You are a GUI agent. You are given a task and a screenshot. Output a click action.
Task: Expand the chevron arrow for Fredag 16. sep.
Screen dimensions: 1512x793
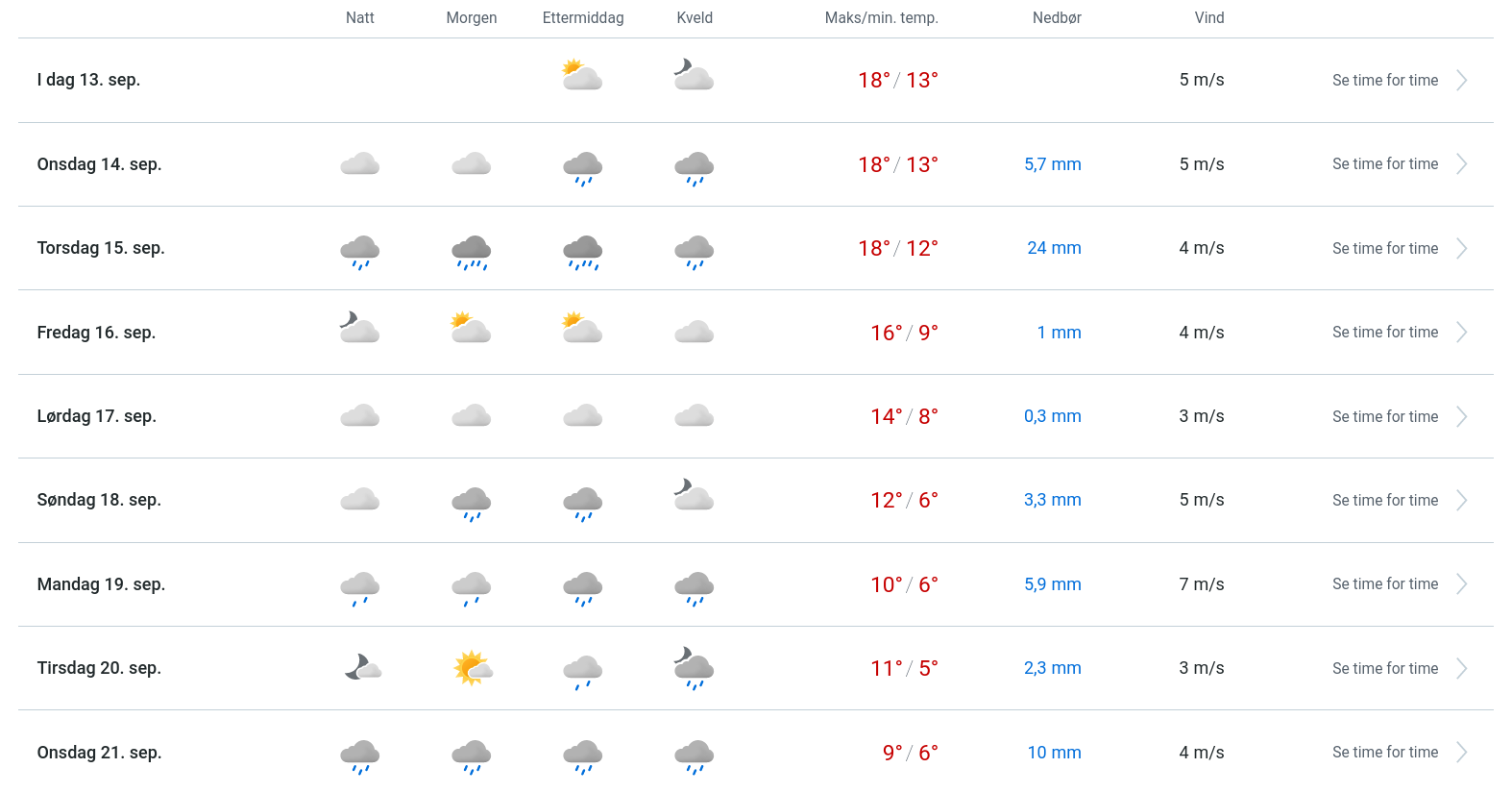click(1461, 333)
